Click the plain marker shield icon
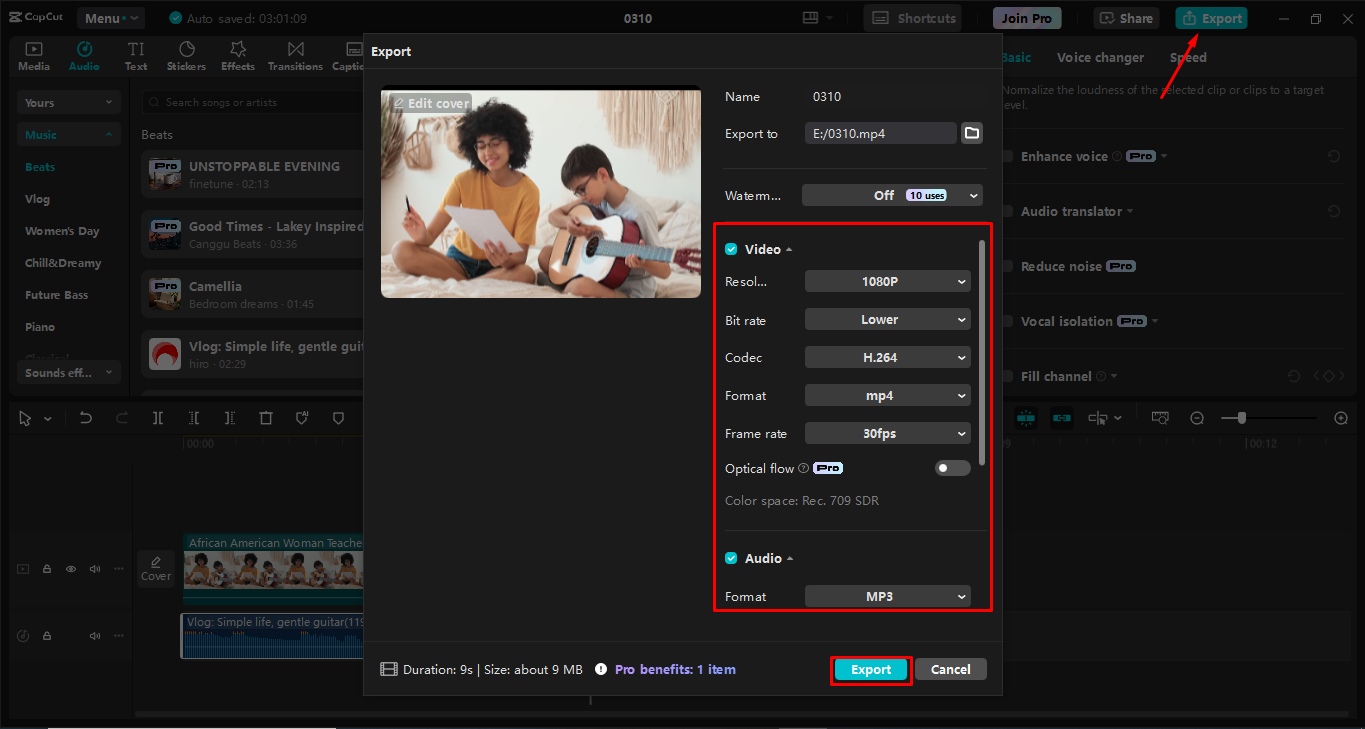This screenshot has width=1365, height=729. tap(338, 418)
